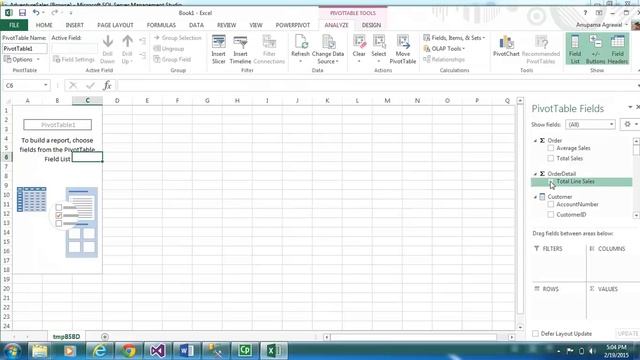Click the formula bar input

click(376, 85)
